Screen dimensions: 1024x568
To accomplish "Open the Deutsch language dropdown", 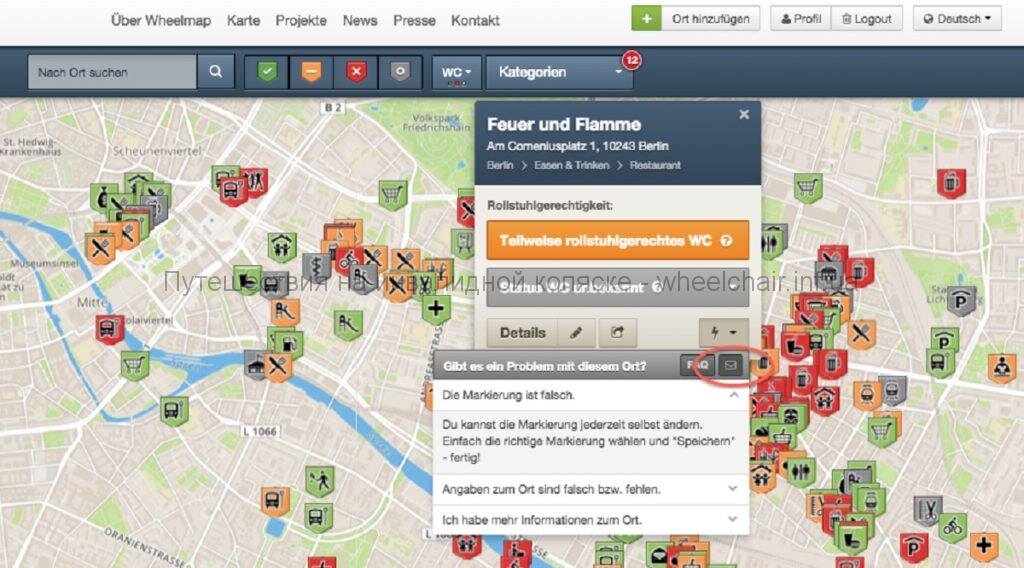I will click(957, 19).
